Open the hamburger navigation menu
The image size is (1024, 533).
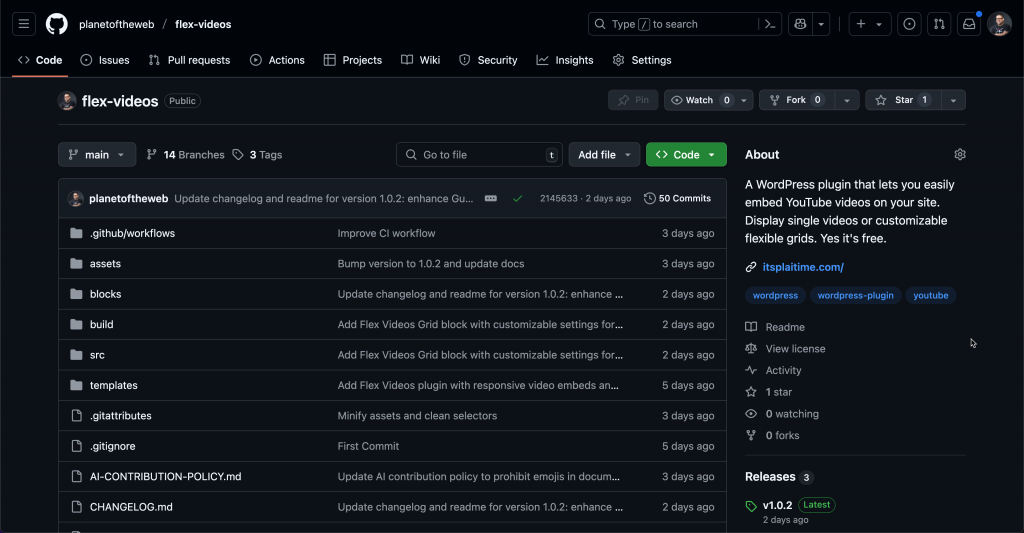click(x=24, y=24)
